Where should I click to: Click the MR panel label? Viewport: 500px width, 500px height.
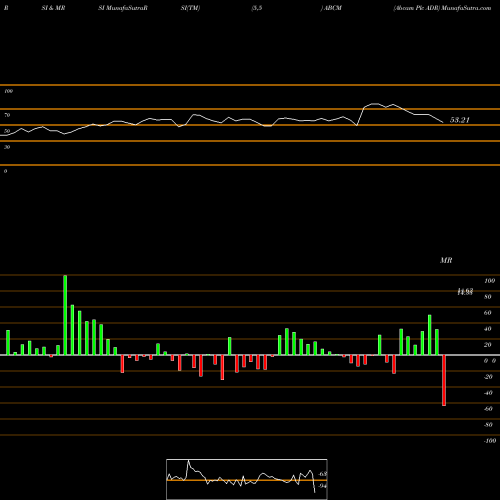446,260
